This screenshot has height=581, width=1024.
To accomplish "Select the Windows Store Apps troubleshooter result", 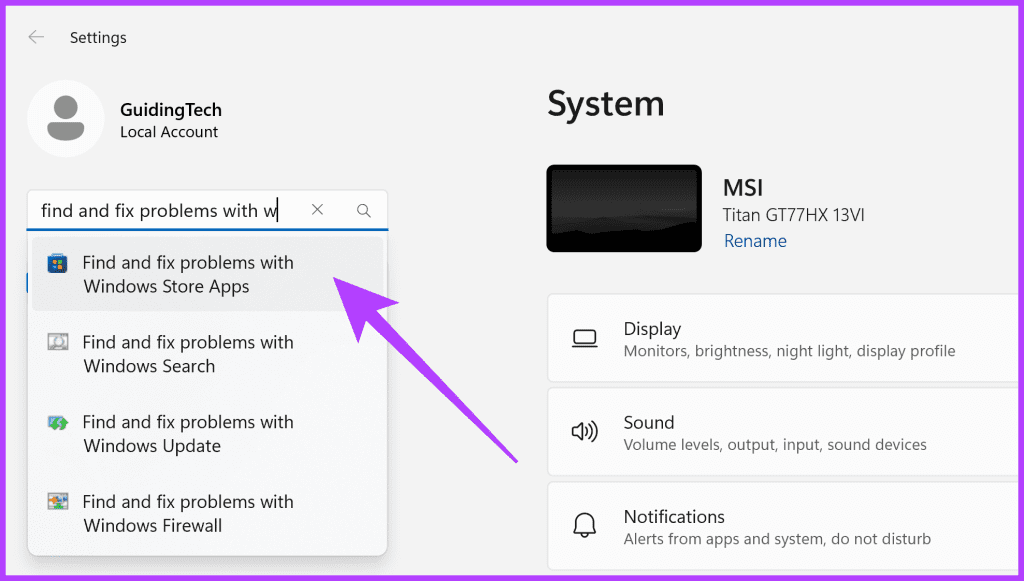I will click(x=208, y=274).
